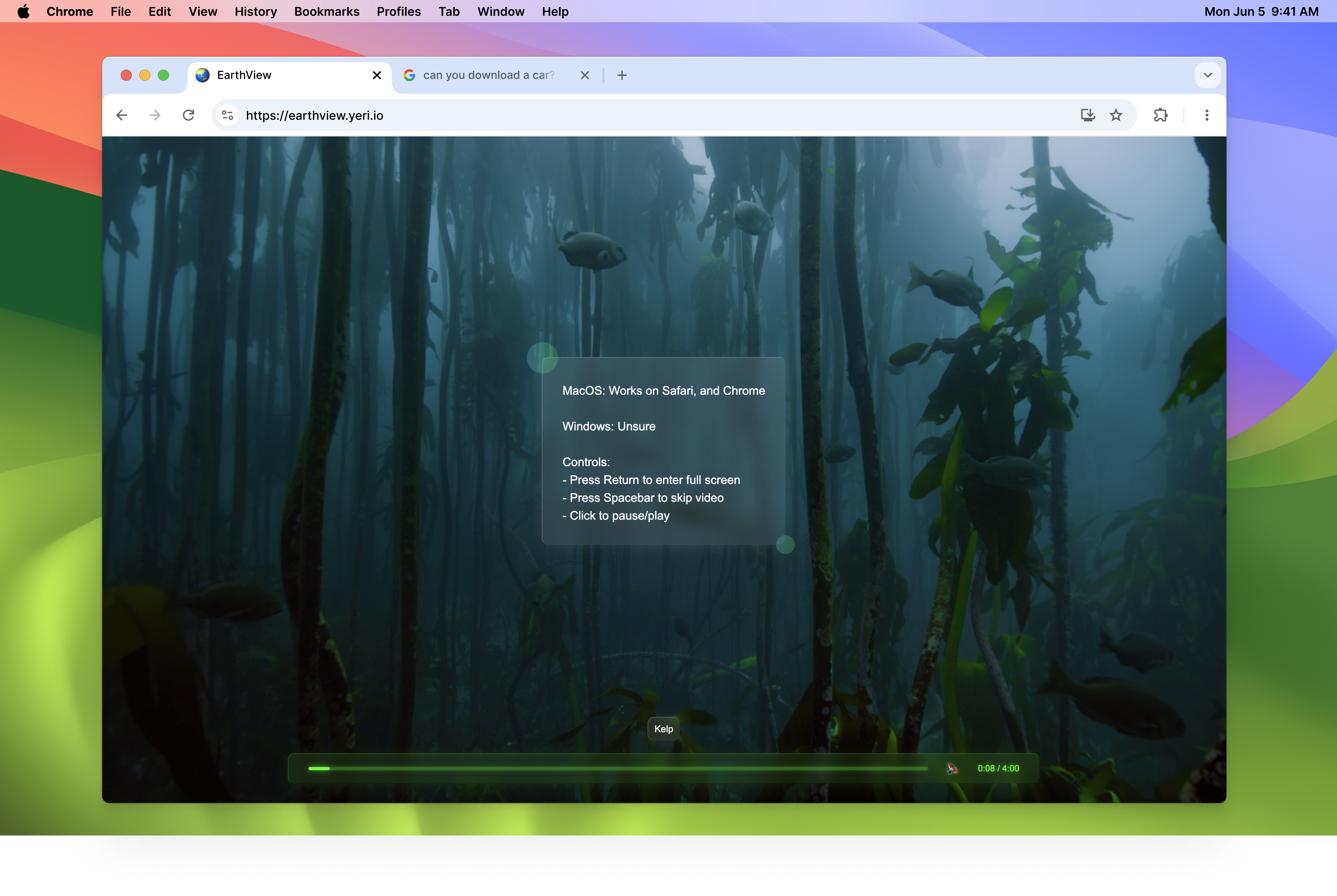Install the EarthView app icon

[1088, 116]
